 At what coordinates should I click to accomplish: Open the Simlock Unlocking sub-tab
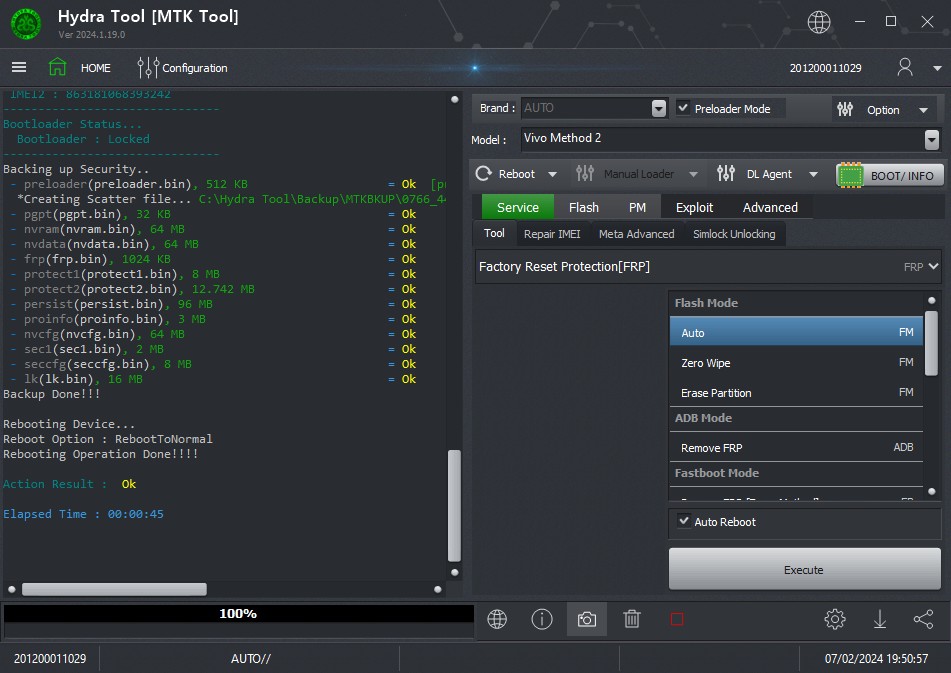click(734, 234)
